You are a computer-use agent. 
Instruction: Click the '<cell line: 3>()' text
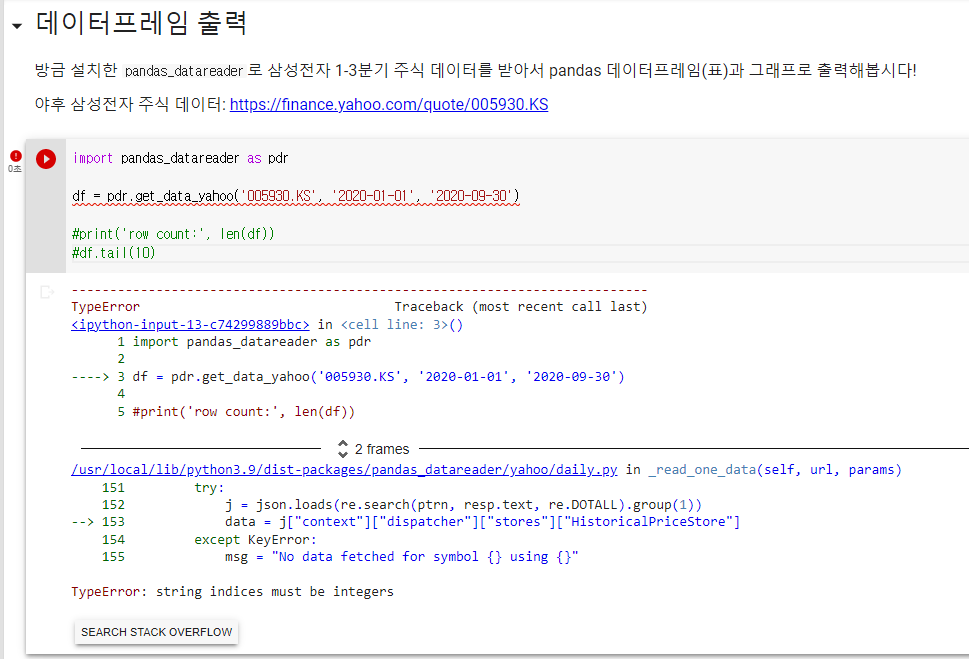point(402,325)
